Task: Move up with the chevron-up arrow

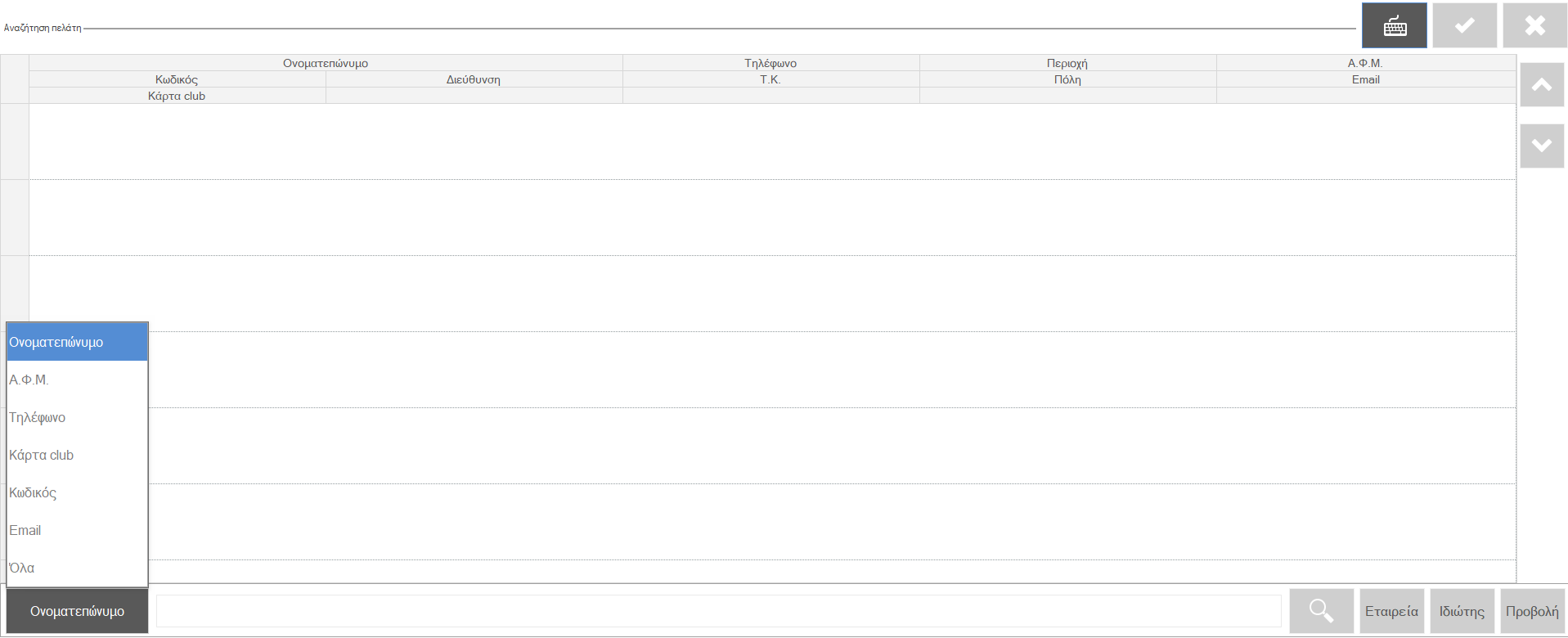Action: tap(1542, 85)
